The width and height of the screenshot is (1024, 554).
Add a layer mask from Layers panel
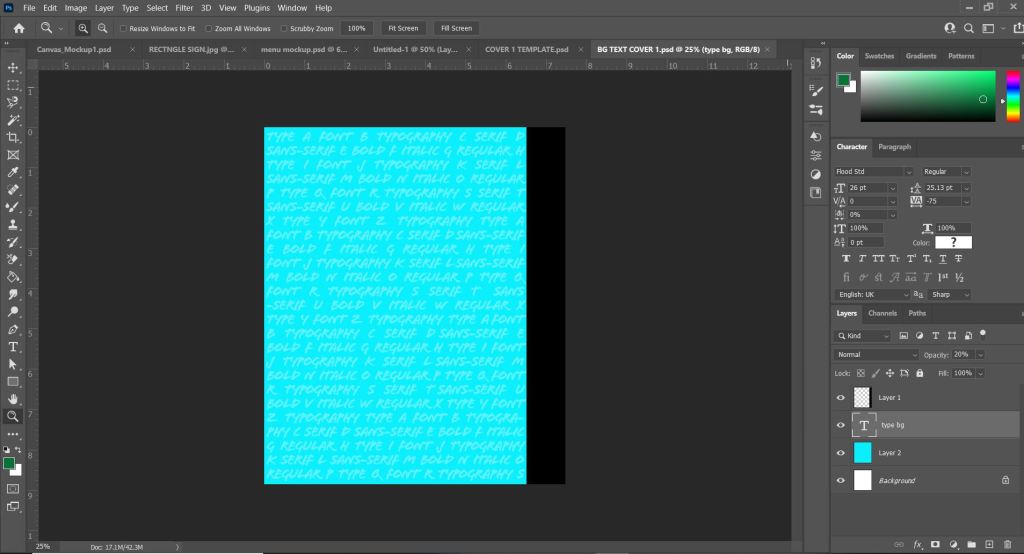click(935, 544)
